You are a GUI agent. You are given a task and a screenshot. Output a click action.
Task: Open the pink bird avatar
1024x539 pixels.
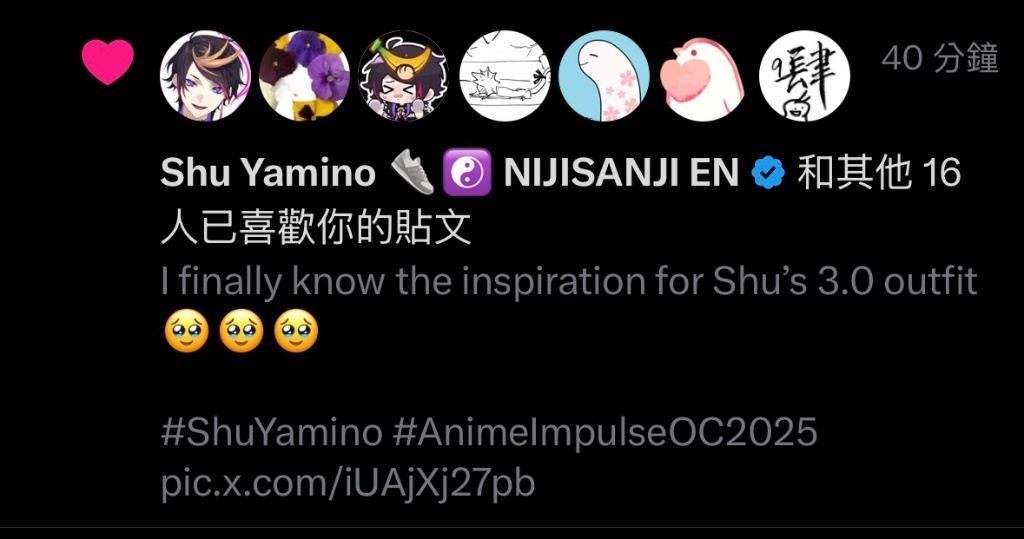704,76
